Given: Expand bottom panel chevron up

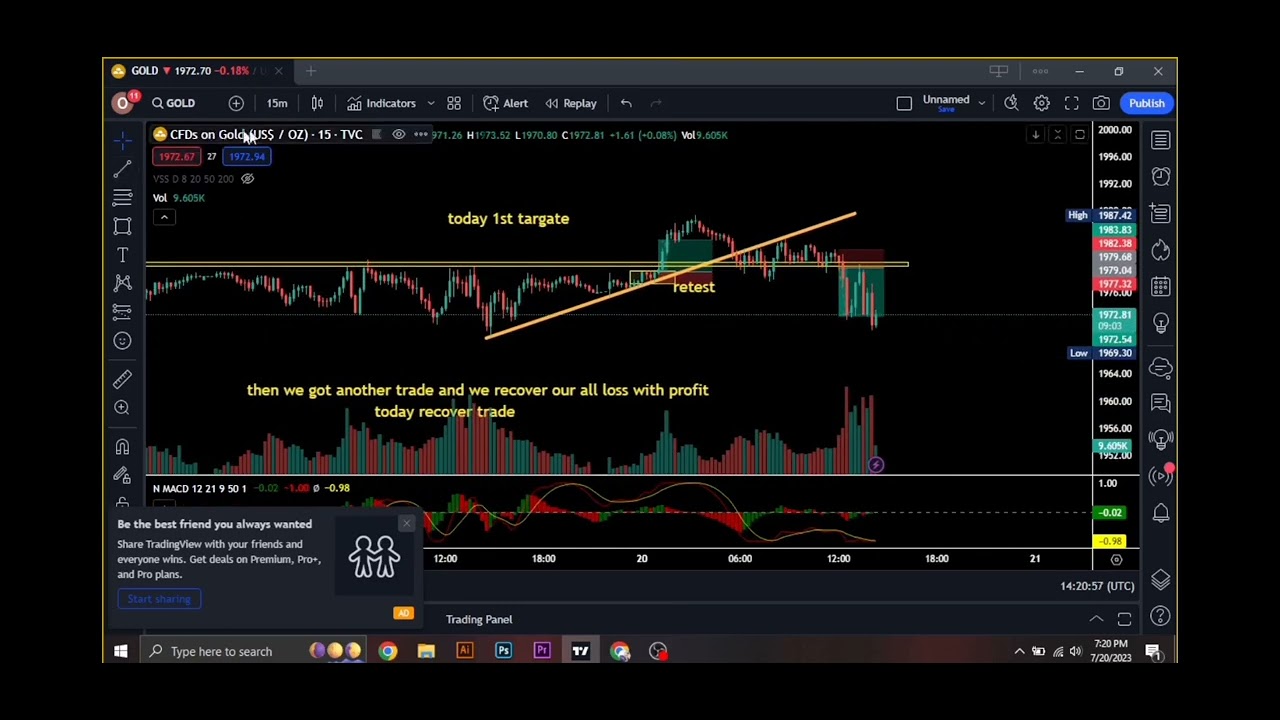Looking at the screenshot, I should (1096, 619).
